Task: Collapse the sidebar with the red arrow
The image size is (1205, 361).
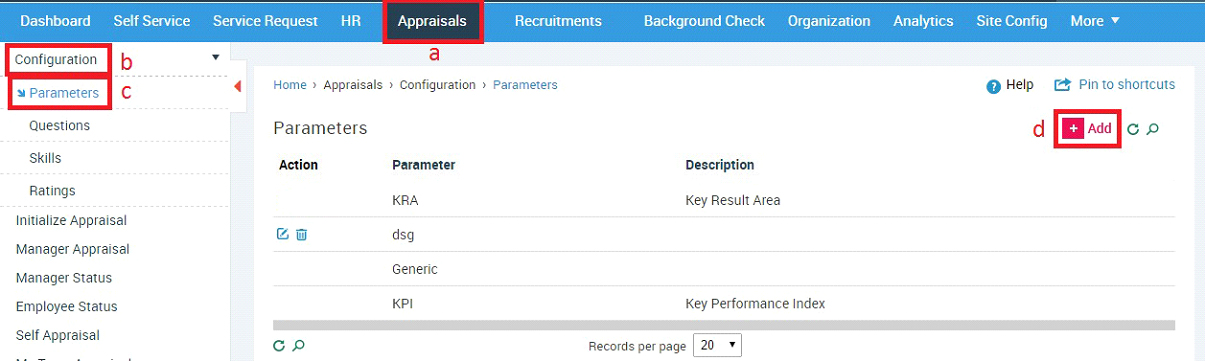Action: (x=237, y=86)
